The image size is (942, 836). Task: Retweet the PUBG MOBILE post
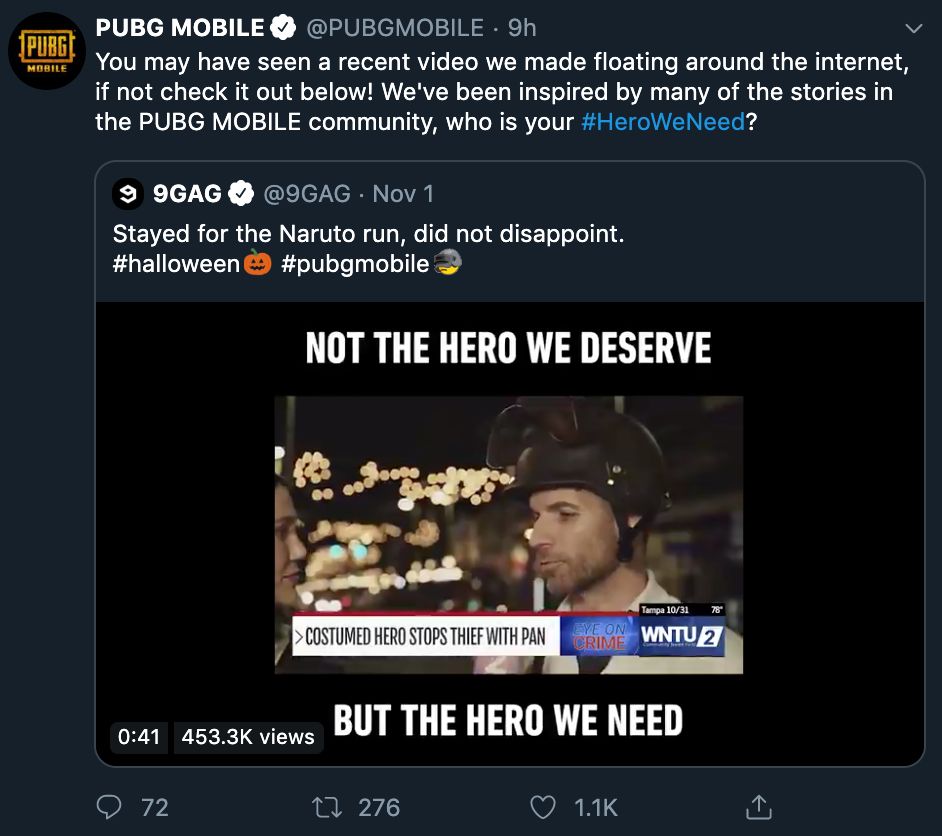(325, 806)
